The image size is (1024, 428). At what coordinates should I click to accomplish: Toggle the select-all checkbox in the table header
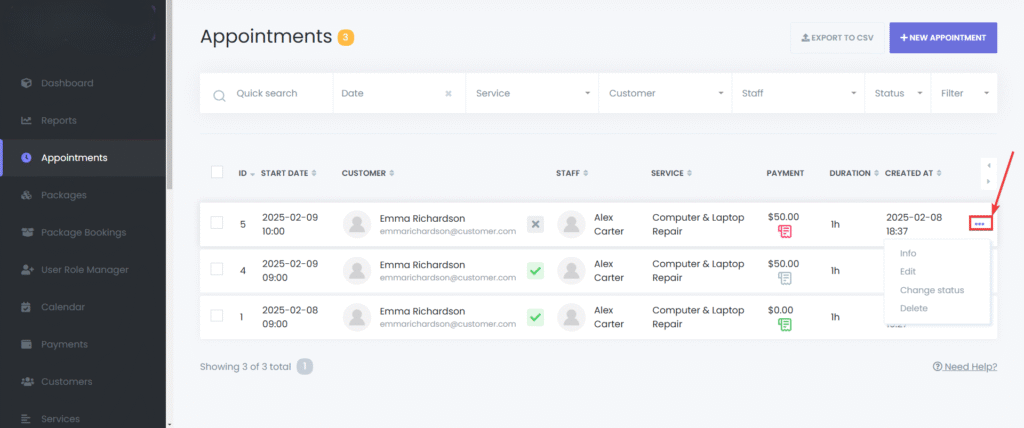click(217, 172)
